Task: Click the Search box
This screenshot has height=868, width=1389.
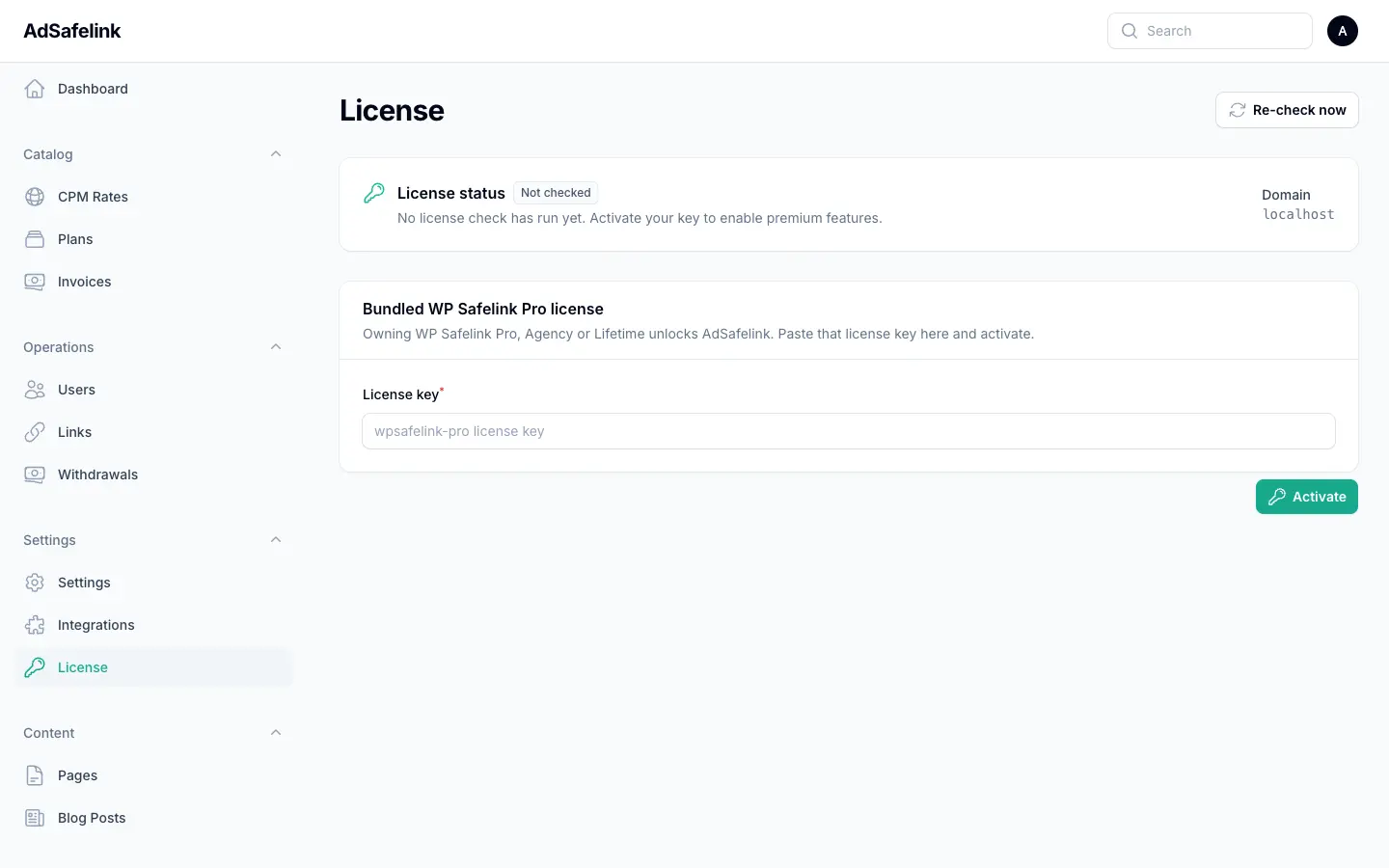Action: (x=1210, y=31)
